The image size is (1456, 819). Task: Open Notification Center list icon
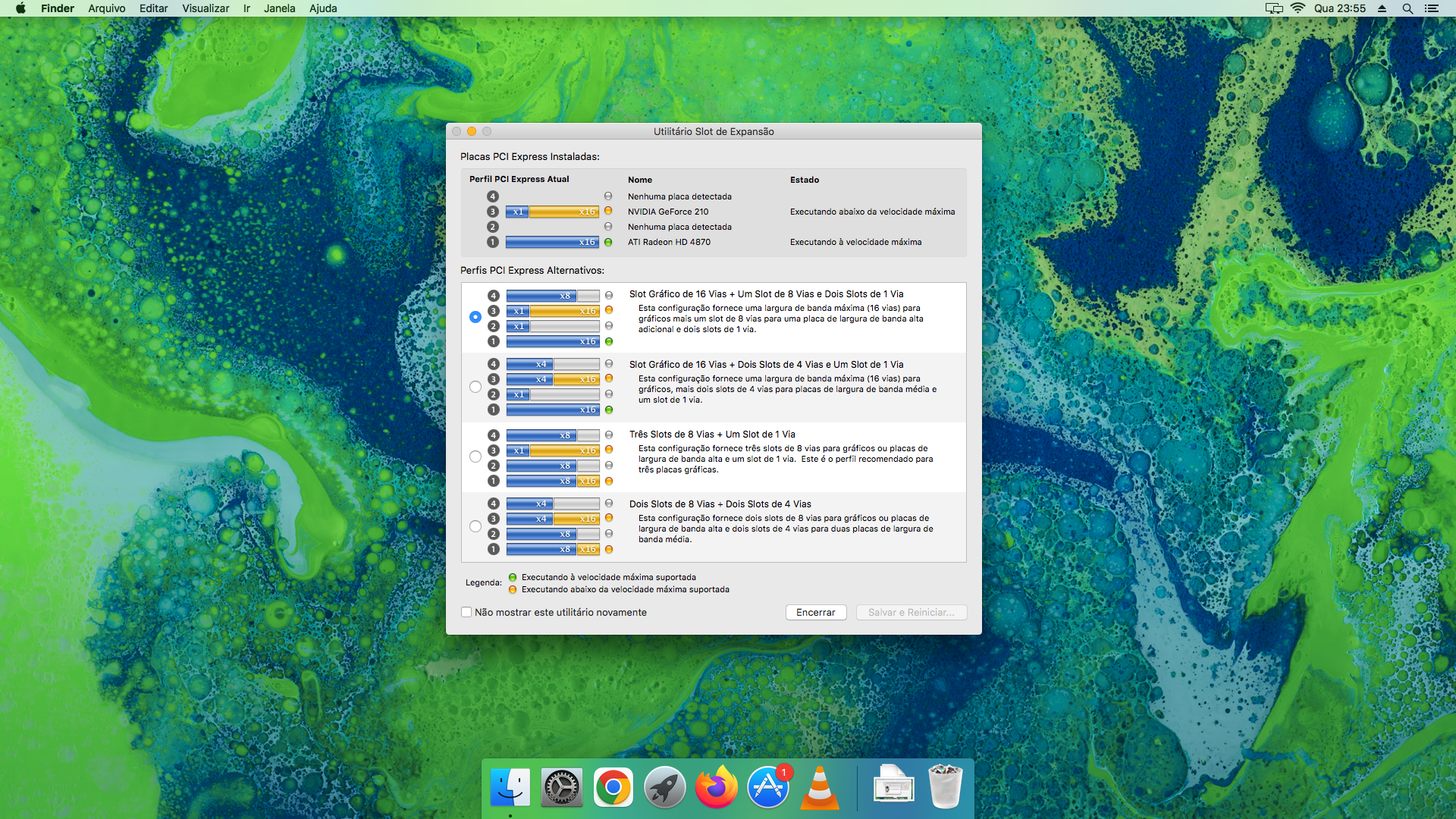1432,8
